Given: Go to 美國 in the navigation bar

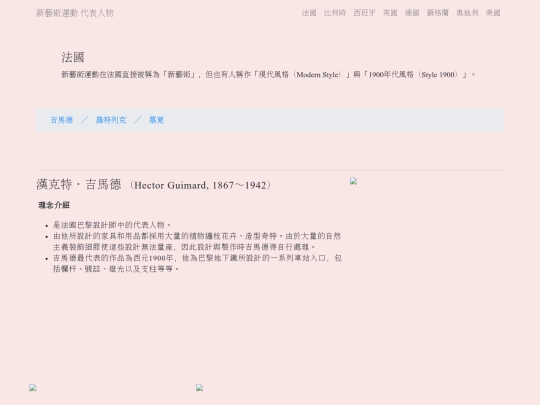Looking at the screenshot, I should point(493,13).
